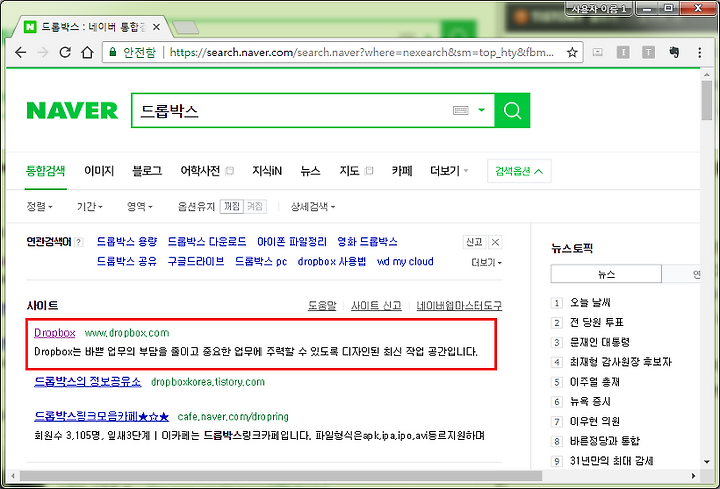Select the 통합검색 tab
The width and height of the screenshot is (720, 489).
click(45, 171)
